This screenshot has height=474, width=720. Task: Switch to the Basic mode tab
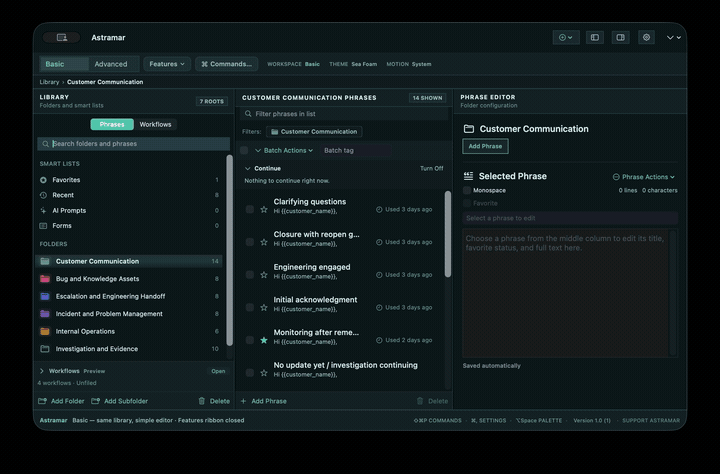click(x=64, y=64)
